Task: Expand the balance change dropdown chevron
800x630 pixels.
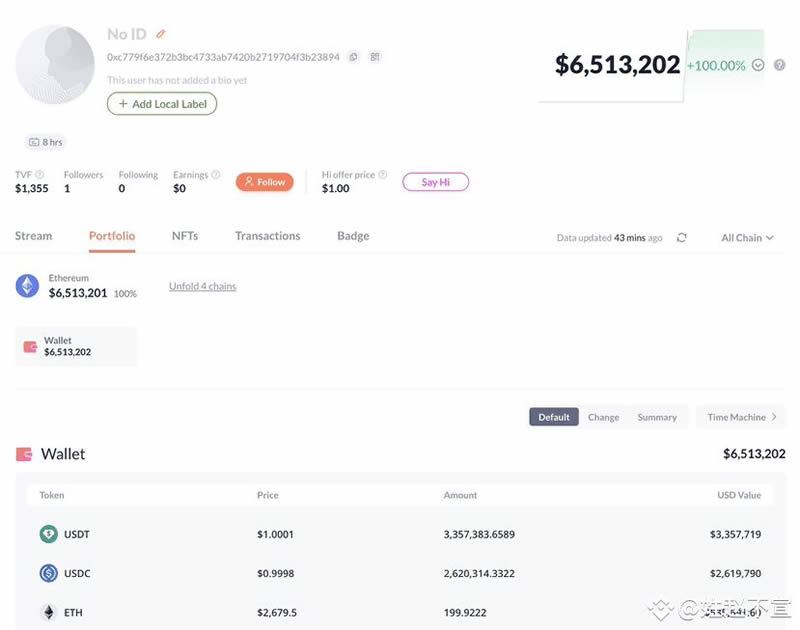Action: (758, 65)
